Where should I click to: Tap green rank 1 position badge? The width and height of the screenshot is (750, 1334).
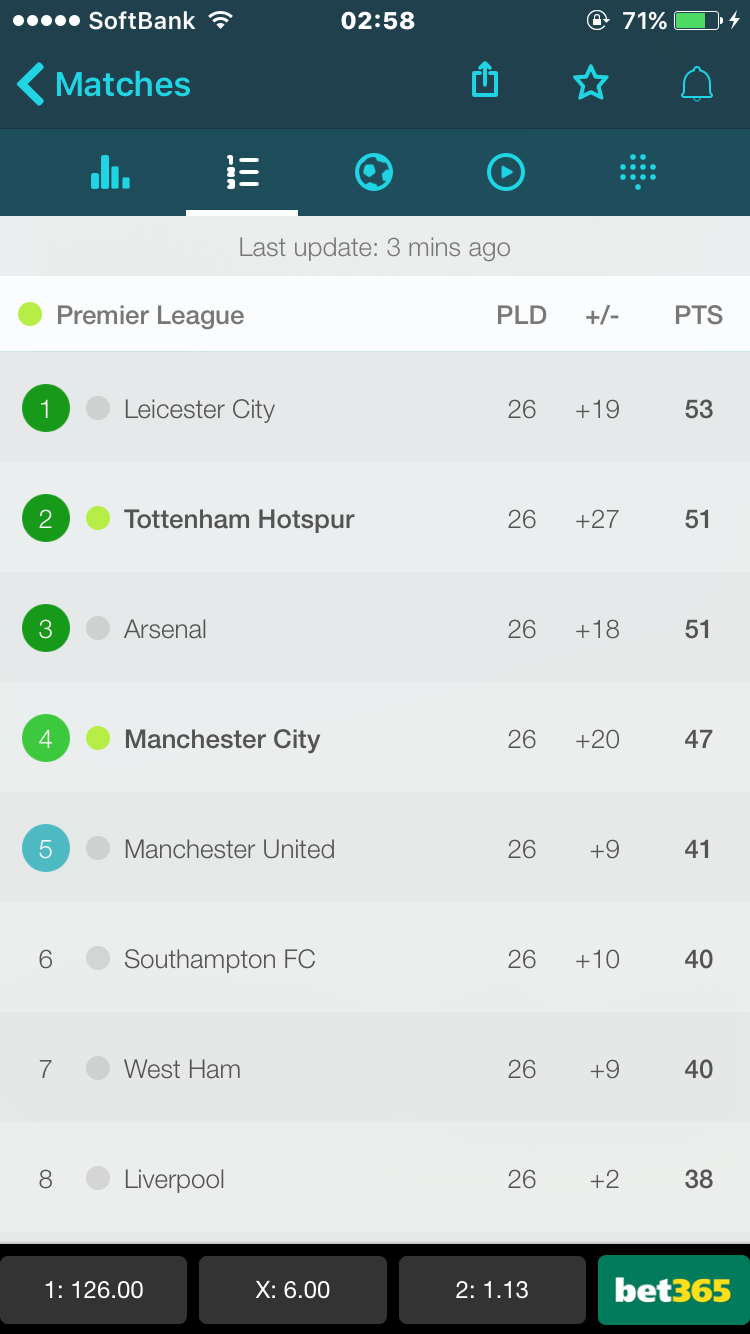click(46, 408)
